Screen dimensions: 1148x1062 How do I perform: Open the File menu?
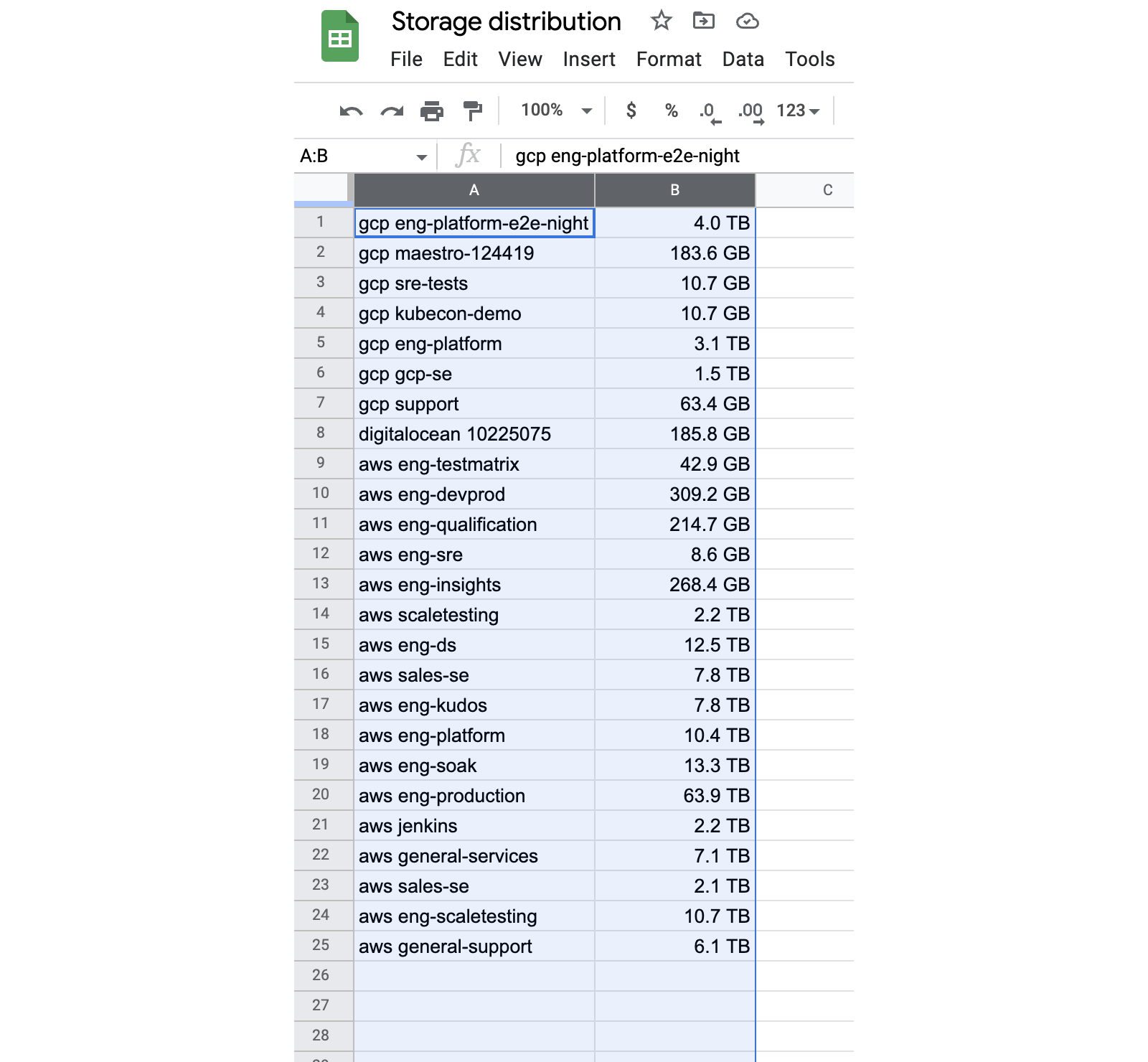click(x=406, y=59)
